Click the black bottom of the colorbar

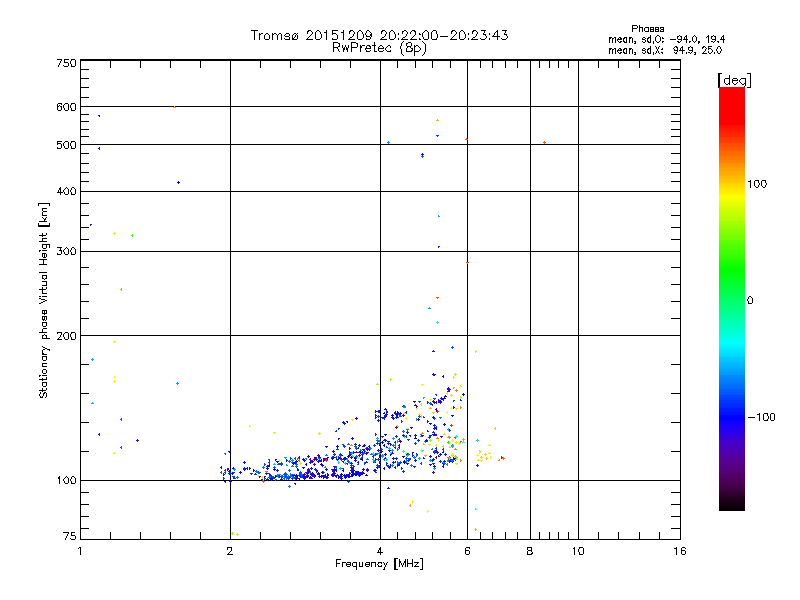coord(732,503)
